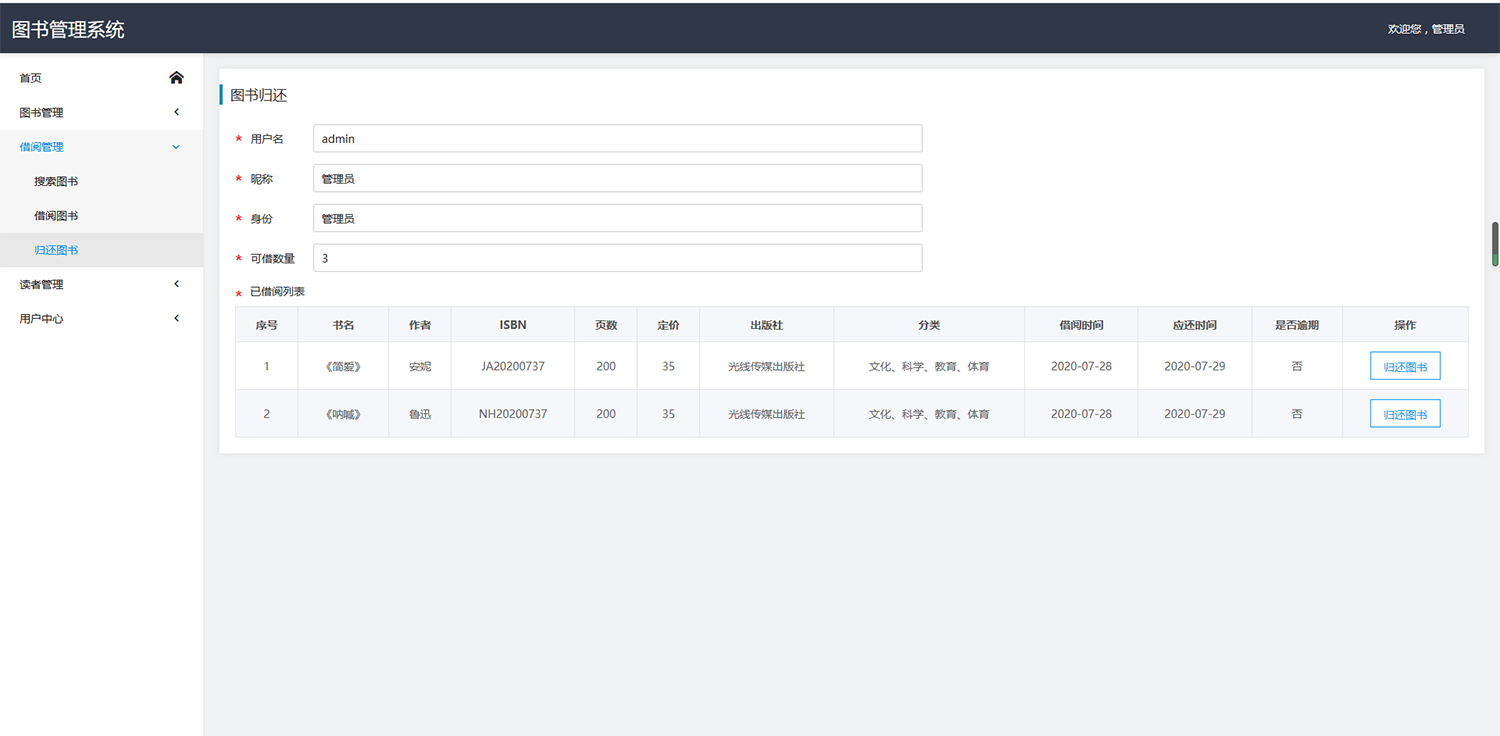Viewport: 1500px width, 736px height.
Task: Focus the 可借数量 field showing 3
Action: 617,258
